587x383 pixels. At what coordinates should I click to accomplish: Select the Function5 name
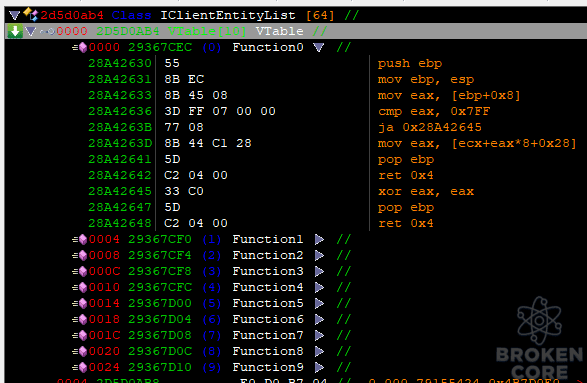[268, 303]
